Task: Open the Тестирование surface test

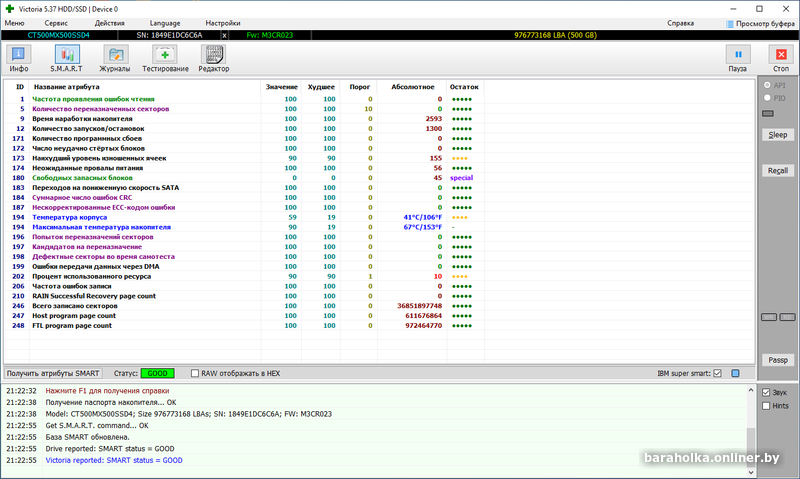Action: pyautogui.click(x=165, y=59)
